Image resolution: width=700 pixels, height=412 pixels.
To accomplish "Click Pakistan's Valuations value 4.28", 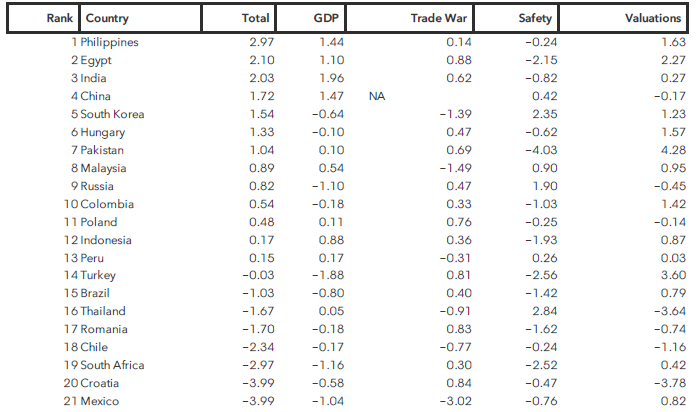I will 673,150.
